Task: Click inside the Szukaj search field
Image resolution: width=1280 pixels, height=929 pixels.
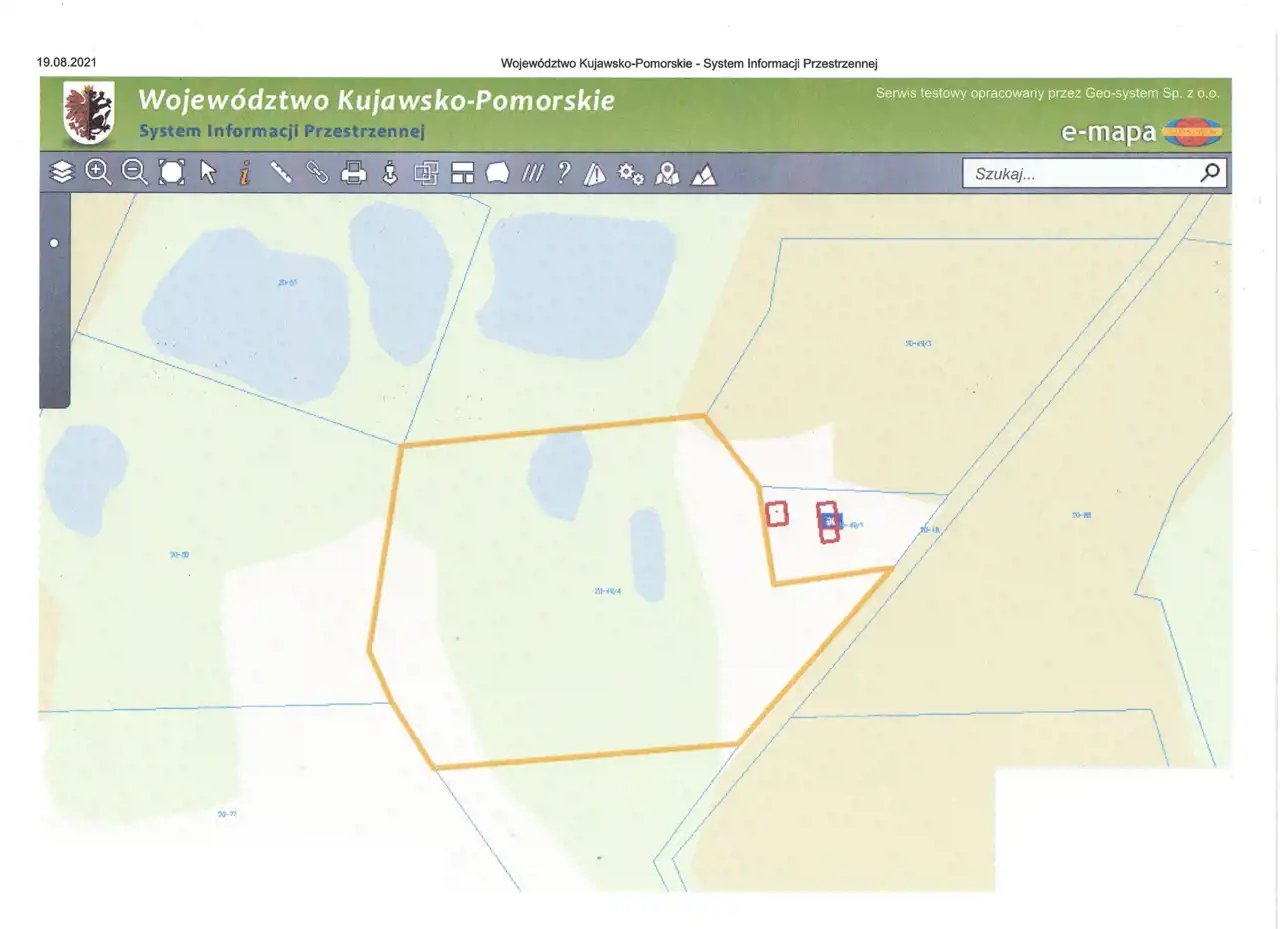Action: click(x=1080, y=174)
